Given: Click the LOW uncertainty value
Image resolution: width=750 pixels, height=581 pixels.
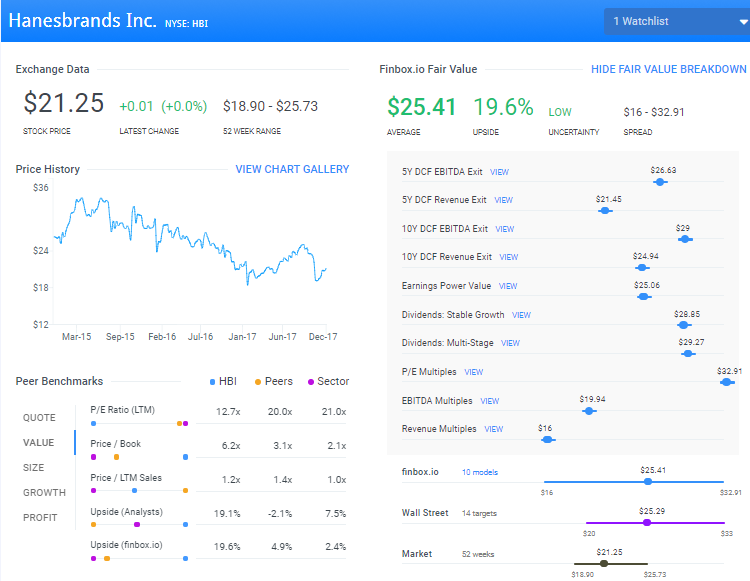Looking at the screenshot, I should [560, 112].
